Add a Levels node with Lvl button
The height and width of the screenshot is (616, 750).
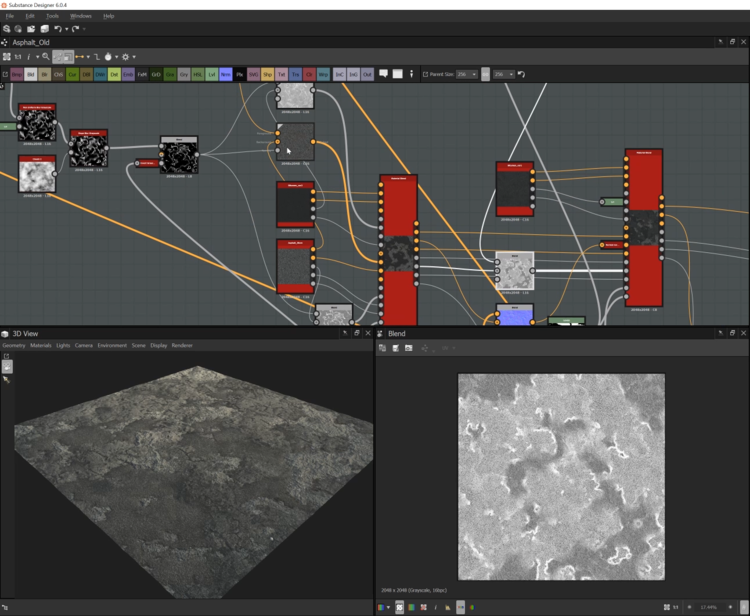coord(211,75)
